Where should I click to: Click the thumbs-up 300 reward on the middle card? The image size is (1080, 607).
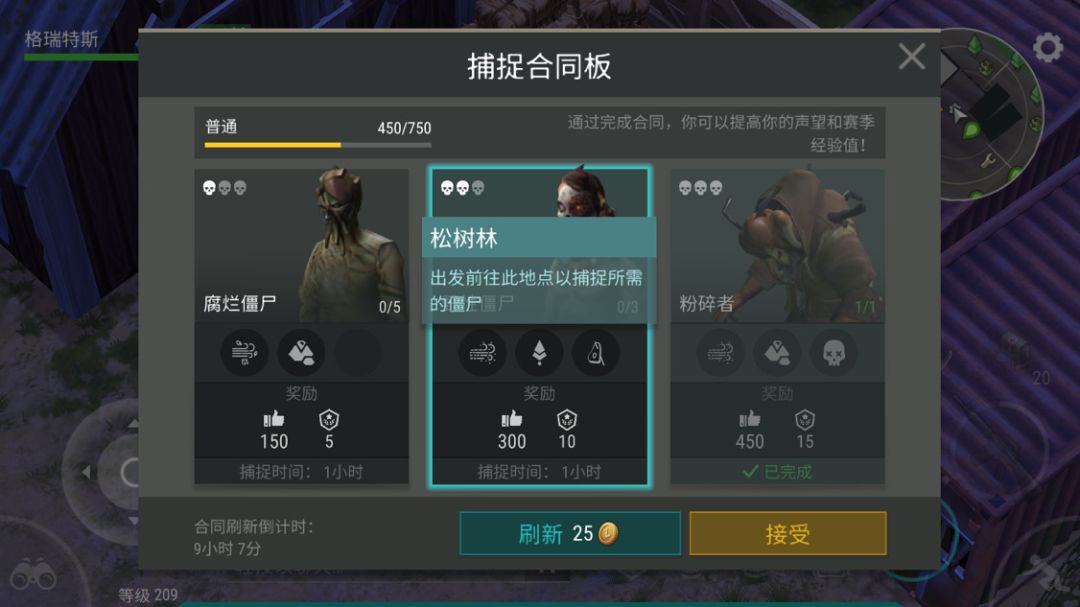tap(512, 430)
